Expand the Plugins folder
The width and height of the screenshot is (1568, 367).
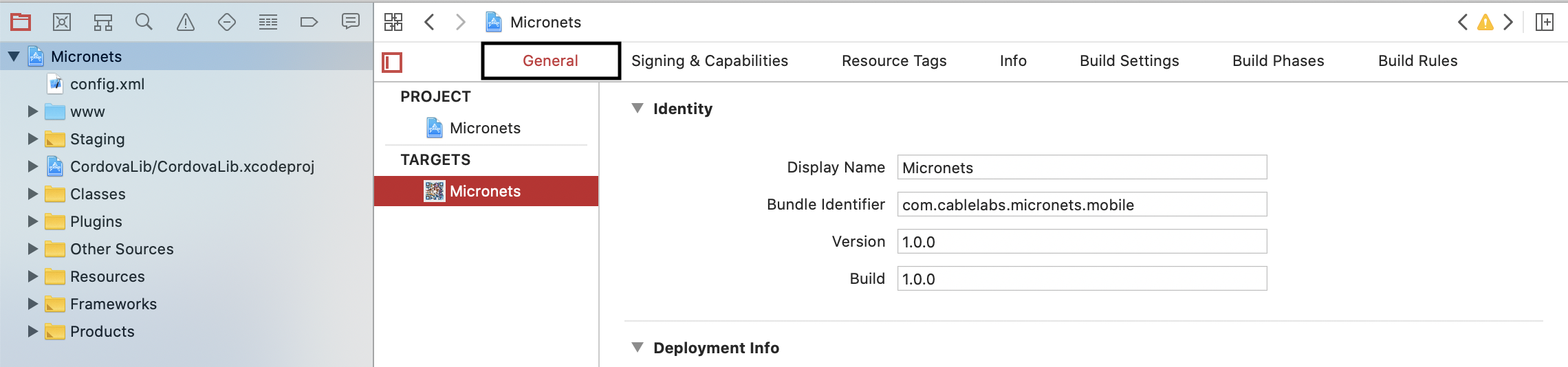click(32, 221)
